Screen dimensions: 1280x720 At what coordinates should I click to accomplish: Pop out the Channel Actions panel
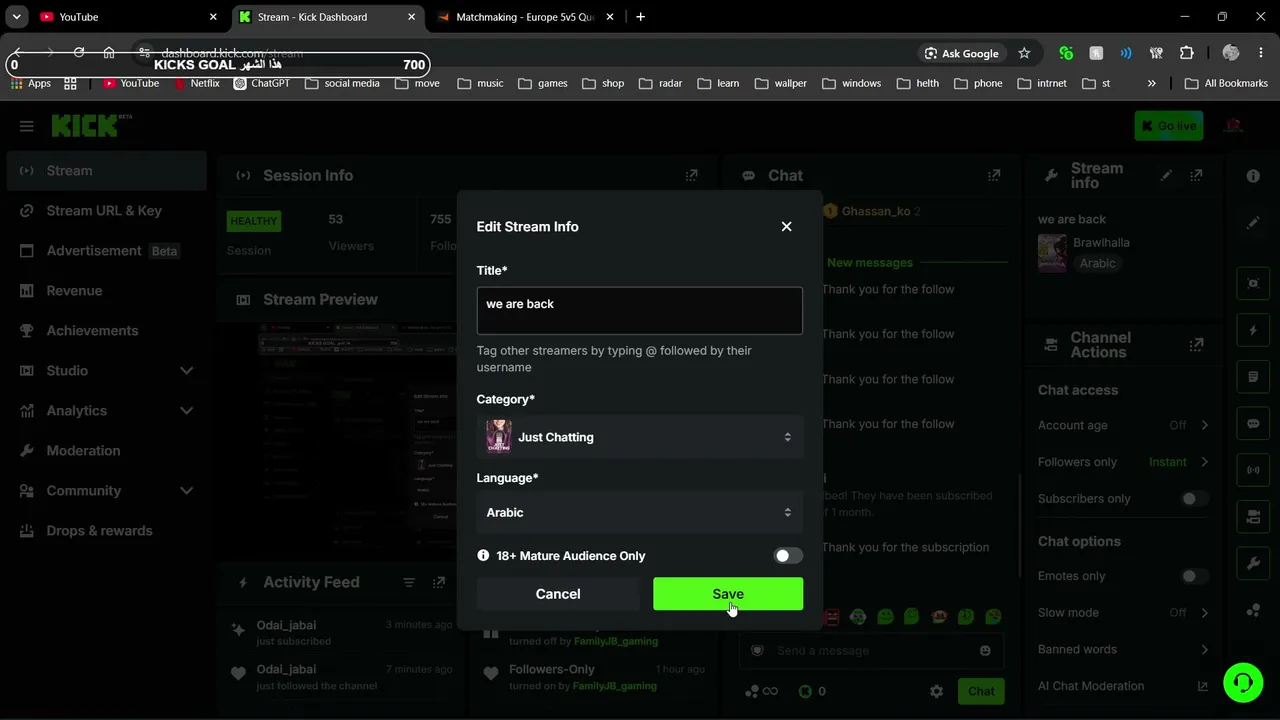pyautogui.click(x=1196, y=345)
